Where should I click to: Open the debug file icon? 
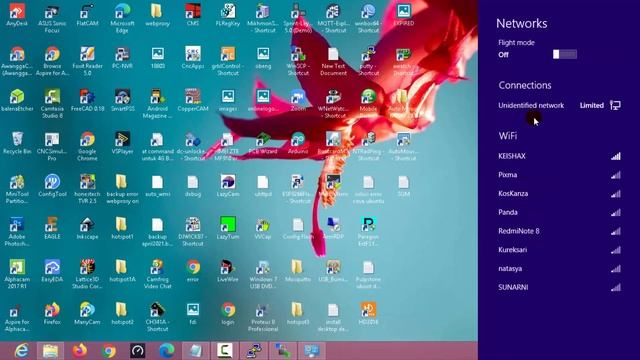pos(193,186)
